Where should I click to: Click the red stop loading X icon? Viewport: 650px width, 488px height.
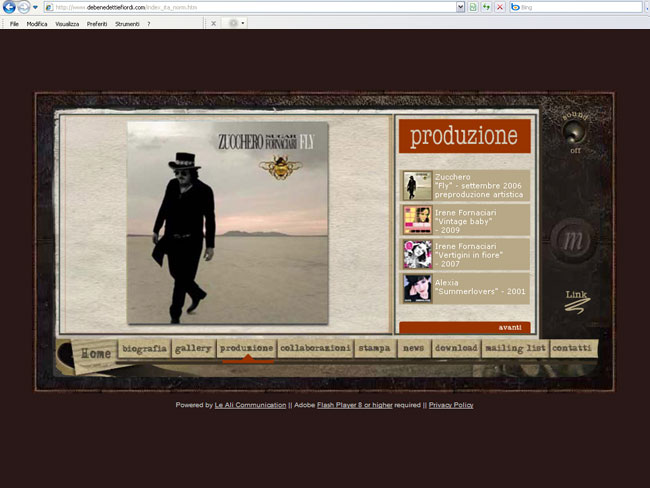coord(500,7)
